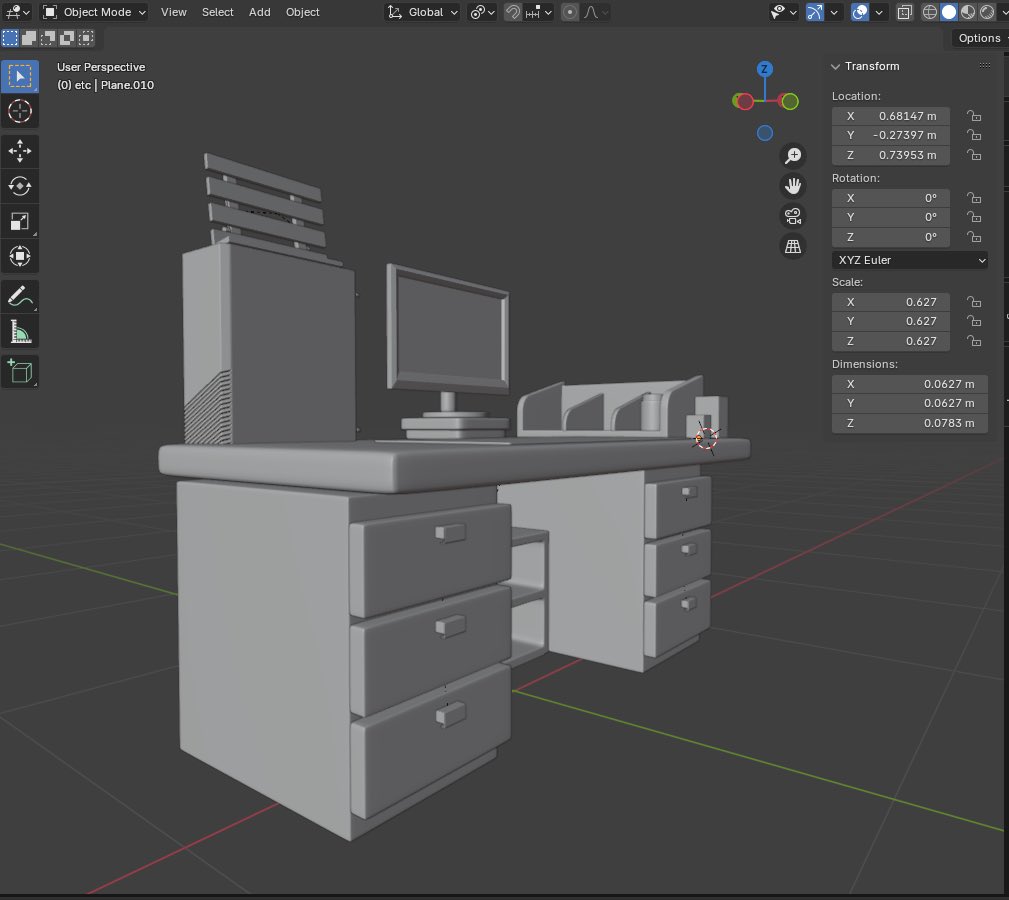Open the XYZ Euler rotation mode dropdown
The width and height of the screenshot is (1009, 900).
coord(909,260)
